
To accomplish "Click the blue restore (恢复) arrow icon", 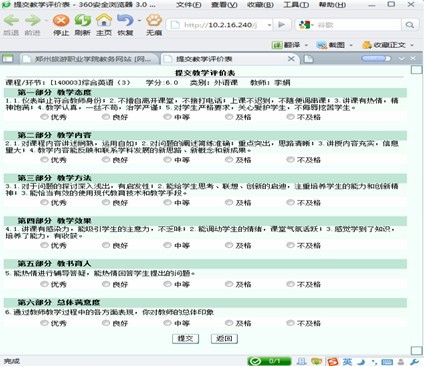I will [125, 21].
